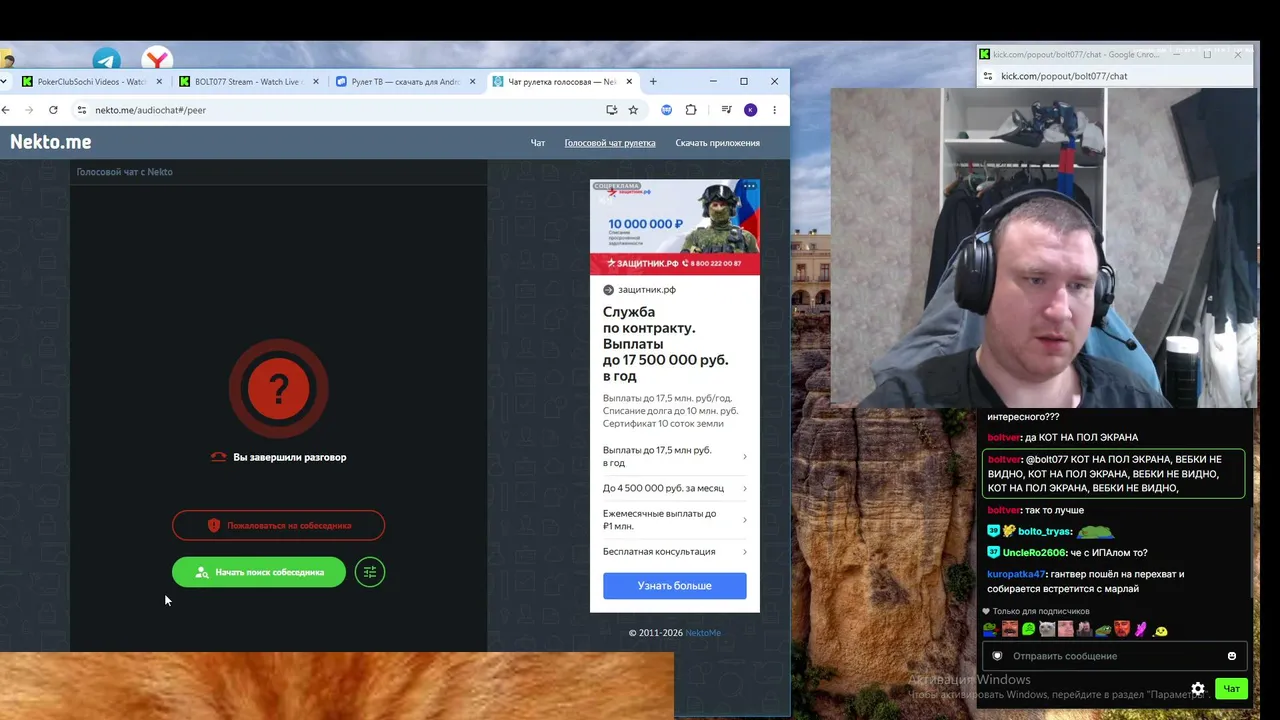The width and height of the screenshot is (1280, 720).
Task: Expand Выплаты до 17,5 млн руб. в год
Action: click(x=675, y=457)
